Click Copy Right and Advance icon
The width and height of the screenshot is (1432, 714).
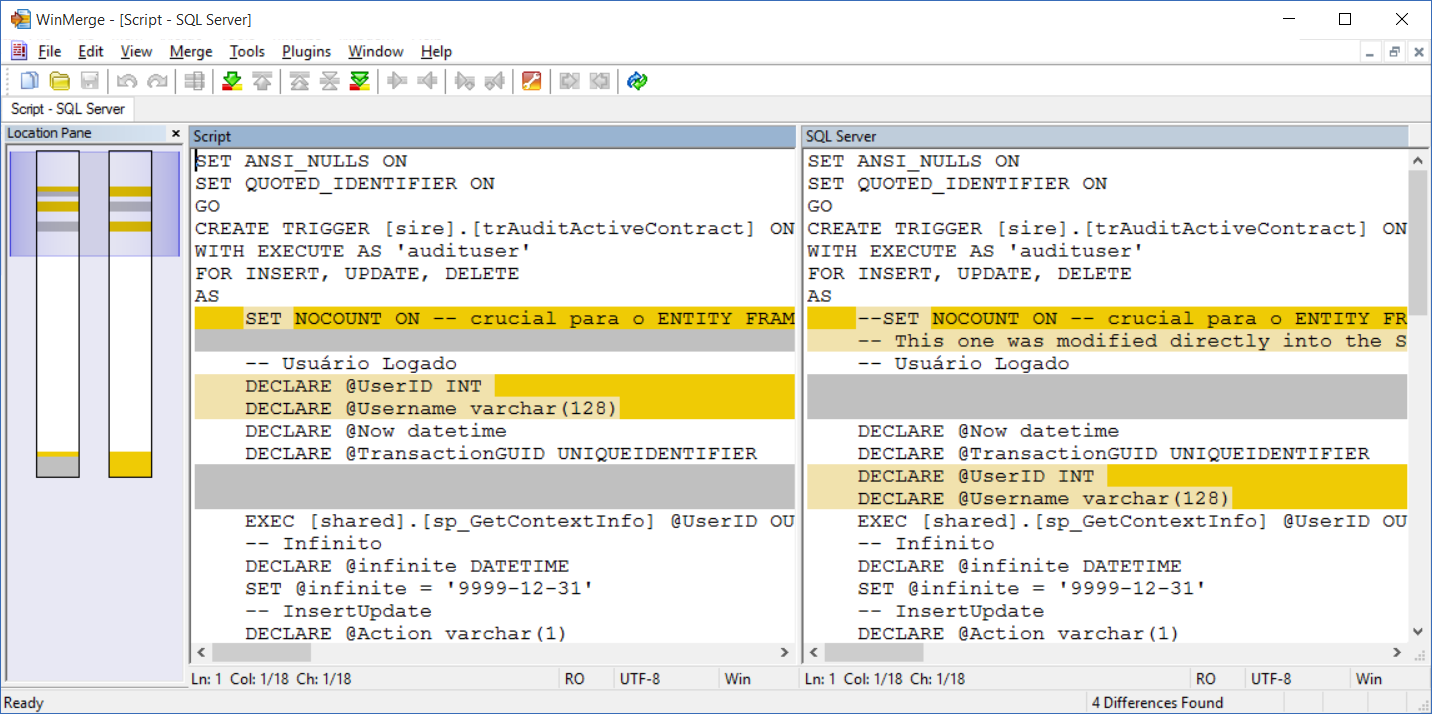[464, 82]
